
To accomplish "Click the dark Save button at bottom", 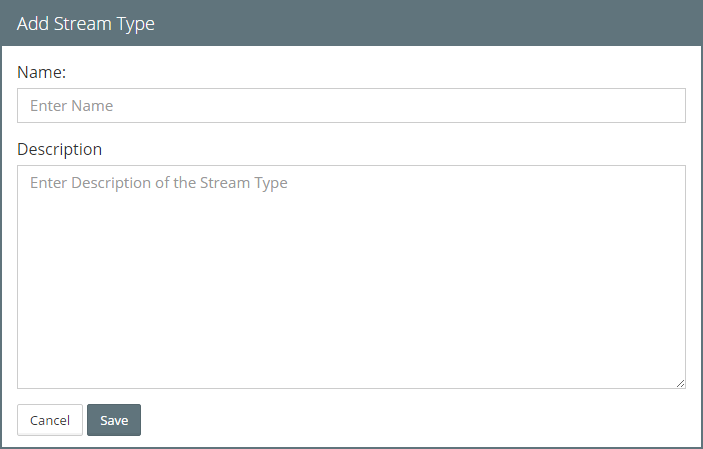I will (x=114, y=420).
